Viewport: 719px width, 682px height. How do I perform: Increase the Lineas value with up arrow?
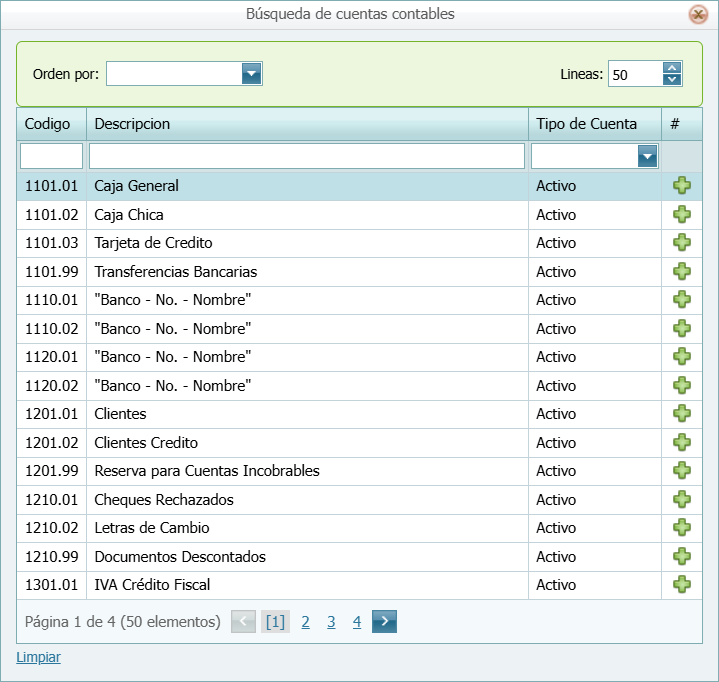point(672,68)
